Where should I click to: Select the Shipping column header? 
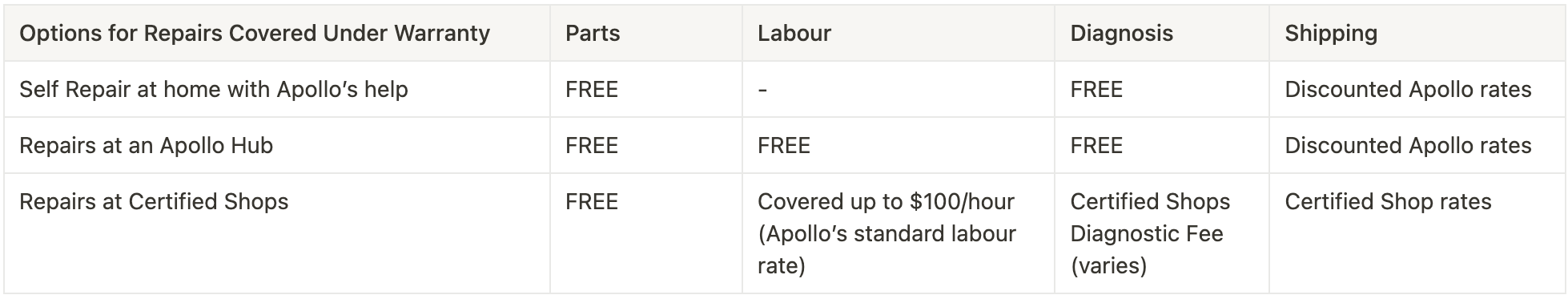point(1331,33)
